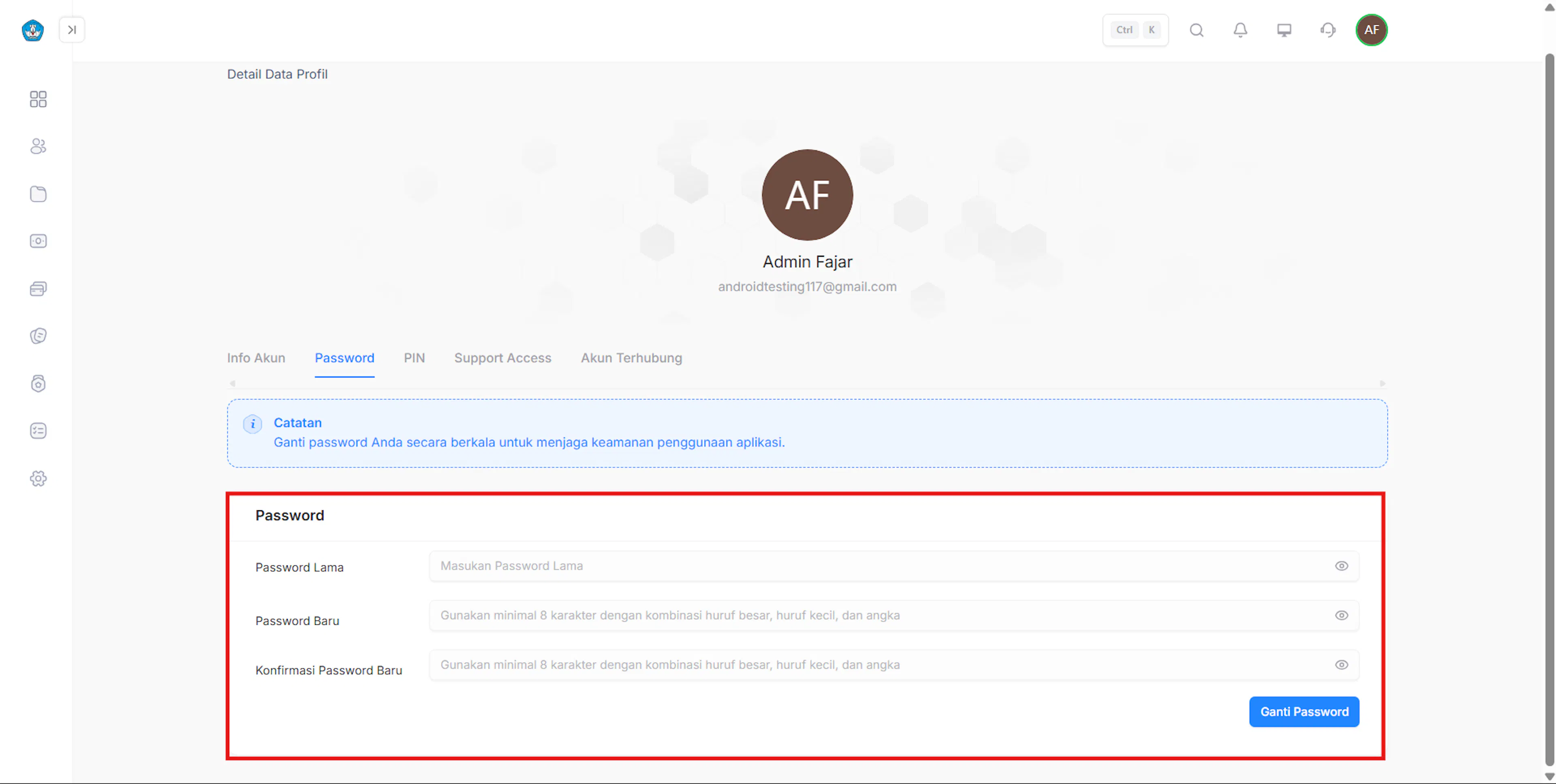The width and height of the screenshot is (1556, 784).
Task: Click the monitor display icon in header
Action: click(x=1284, y=30)
